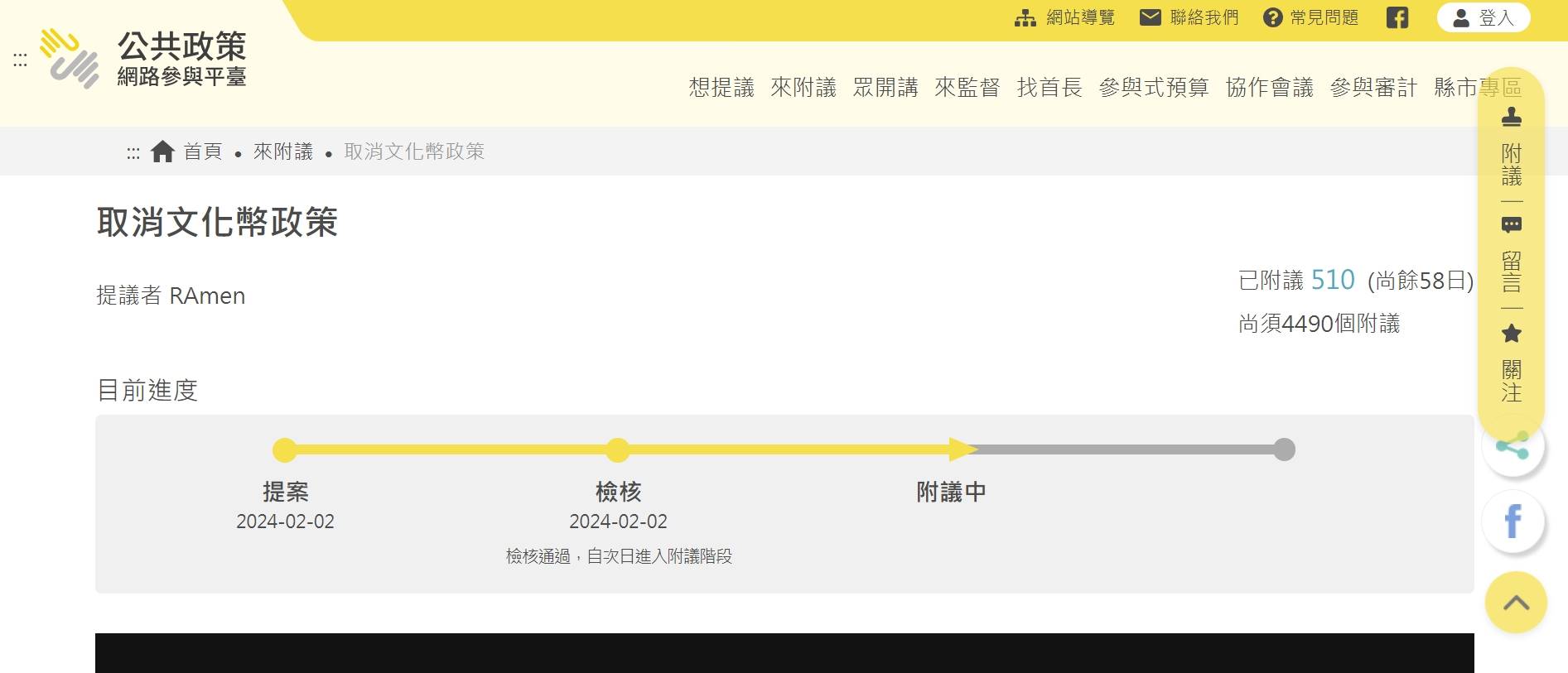Viewport: 1568px width, 673px height.
Task: Click the ::: anchor before the breadcrumb
Action: (x=133, y=153)
